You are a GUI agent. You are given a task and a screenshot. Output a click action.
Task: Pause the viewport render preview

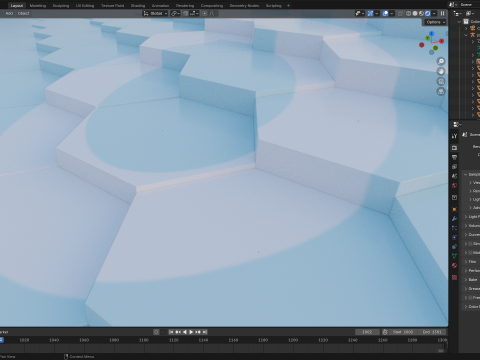coord(442,13)
